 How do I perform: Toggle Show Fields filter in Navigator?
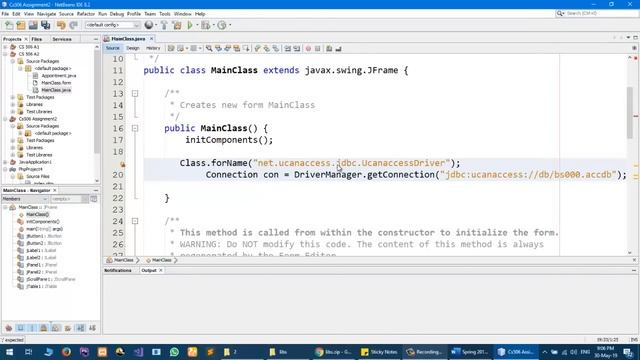(20, 328)
